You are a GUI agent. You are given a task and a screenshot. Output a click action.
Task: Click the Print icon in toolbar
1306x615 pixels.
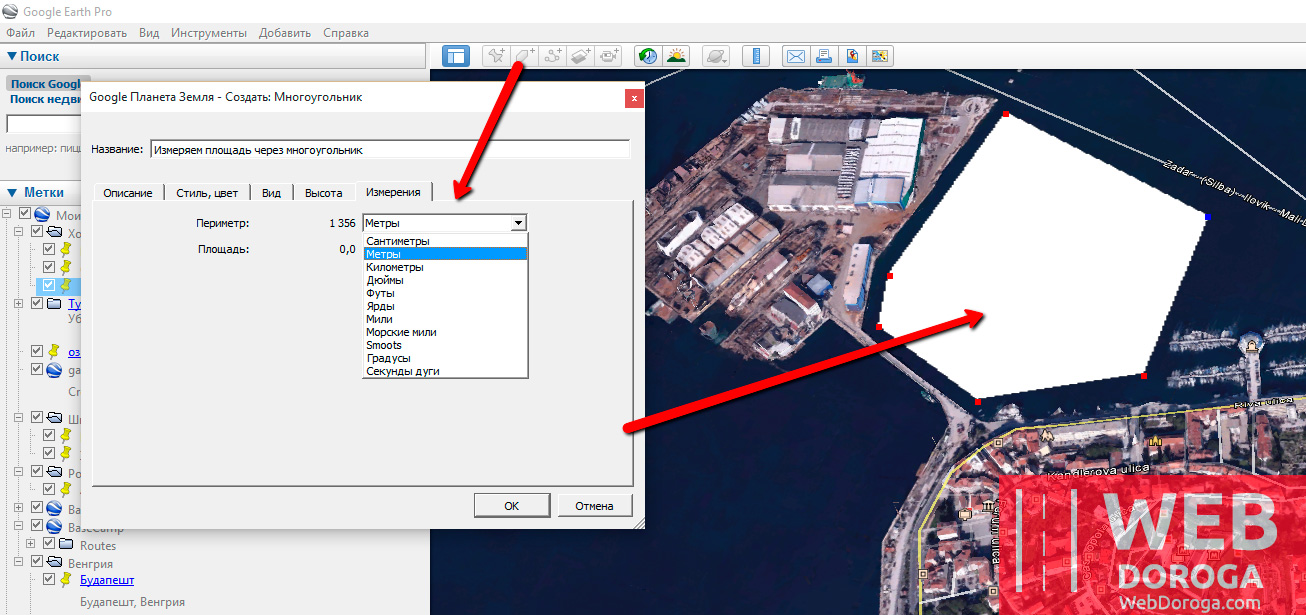(824, 57)
